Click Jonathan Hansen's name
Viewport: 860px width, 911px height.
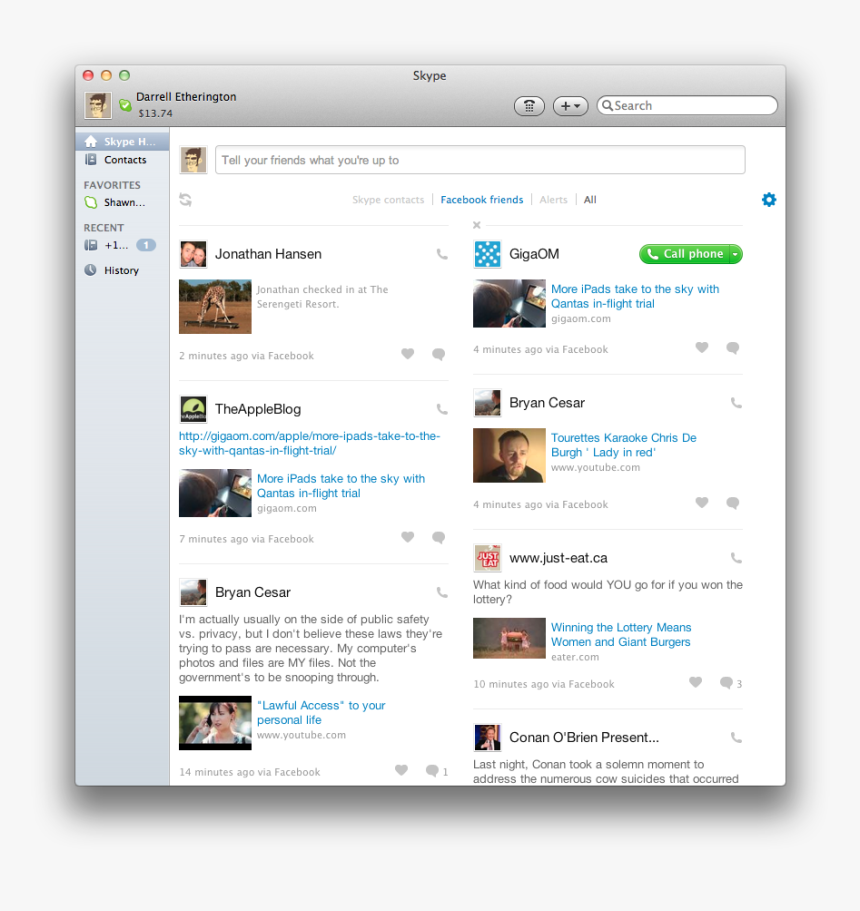click(x=268, y=254)
